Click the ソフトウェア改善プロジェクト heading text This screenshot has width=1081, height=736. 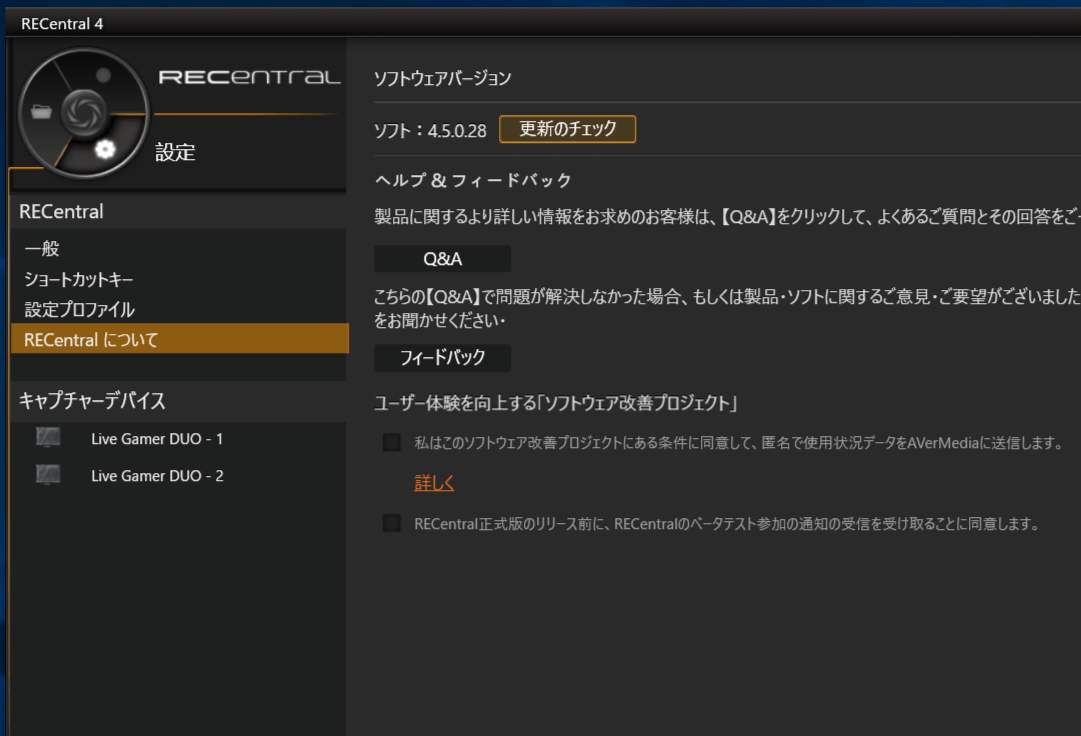pyautogui.click(x=556, y=403)
